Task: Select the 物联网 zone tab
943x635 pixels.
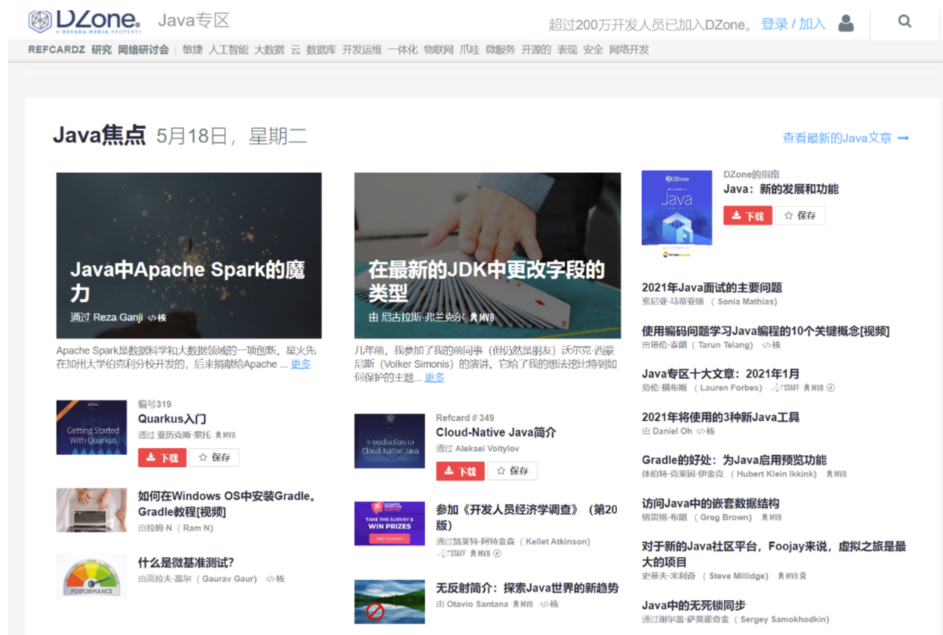Action: [x=438, y=49]
